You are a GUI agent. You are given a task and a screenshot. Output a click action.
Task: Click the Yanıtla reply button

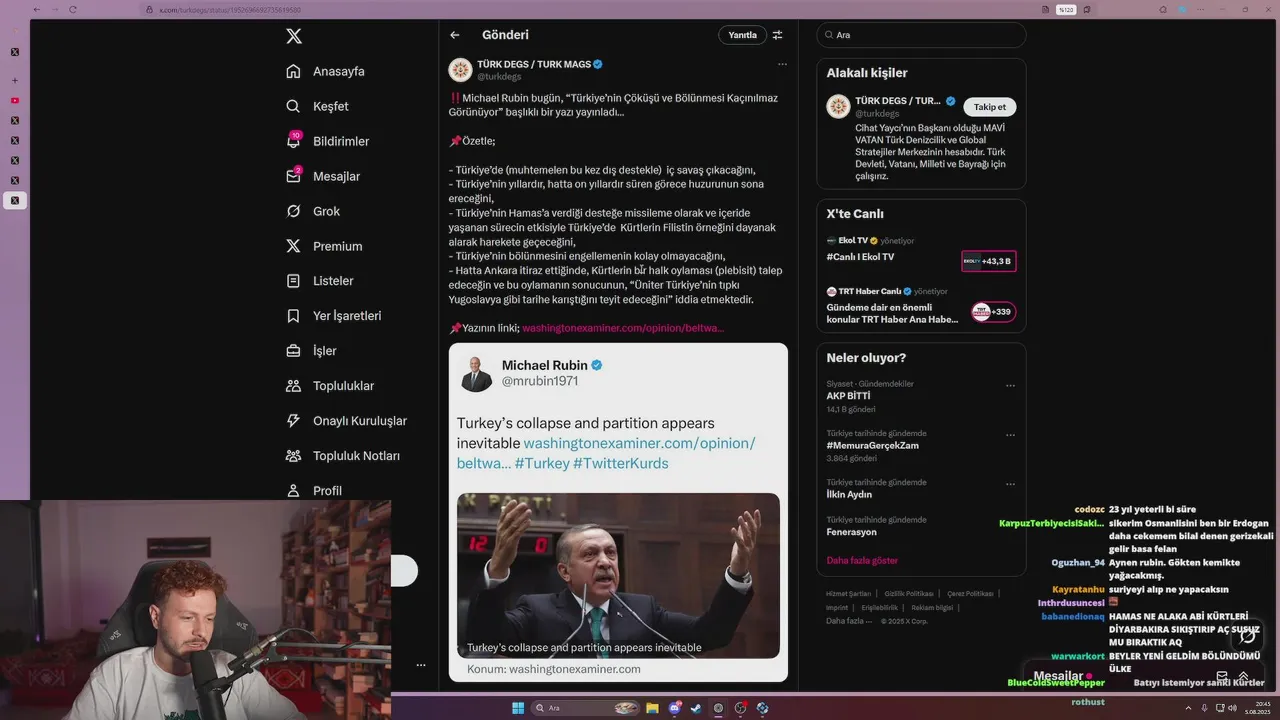(742, 35)
